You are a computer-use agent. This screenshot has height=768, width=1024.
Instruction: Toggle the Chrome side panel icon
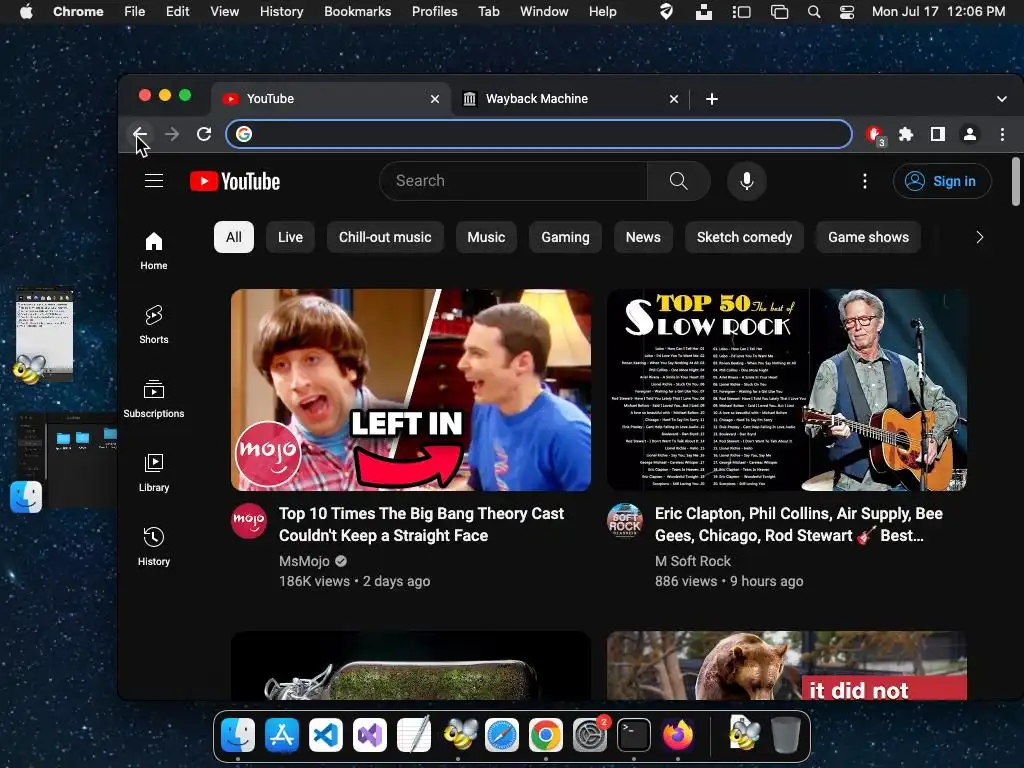tap(938, 134)
